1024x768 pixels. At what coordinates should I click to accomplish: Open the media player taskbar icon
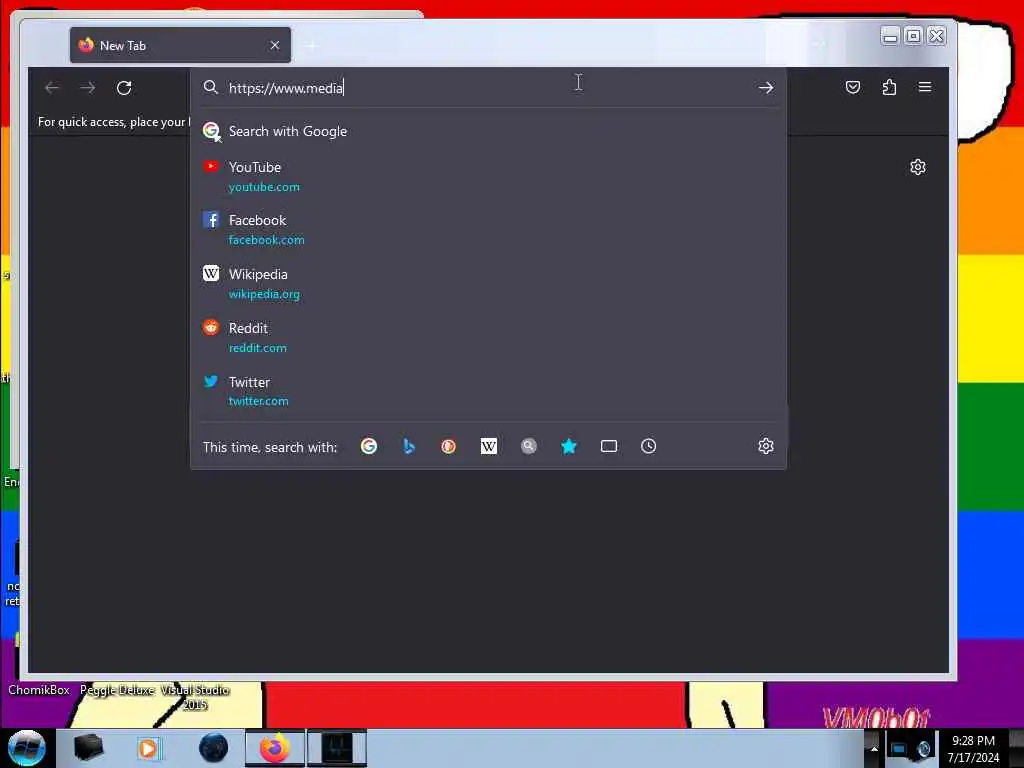[x=149, y=748]
